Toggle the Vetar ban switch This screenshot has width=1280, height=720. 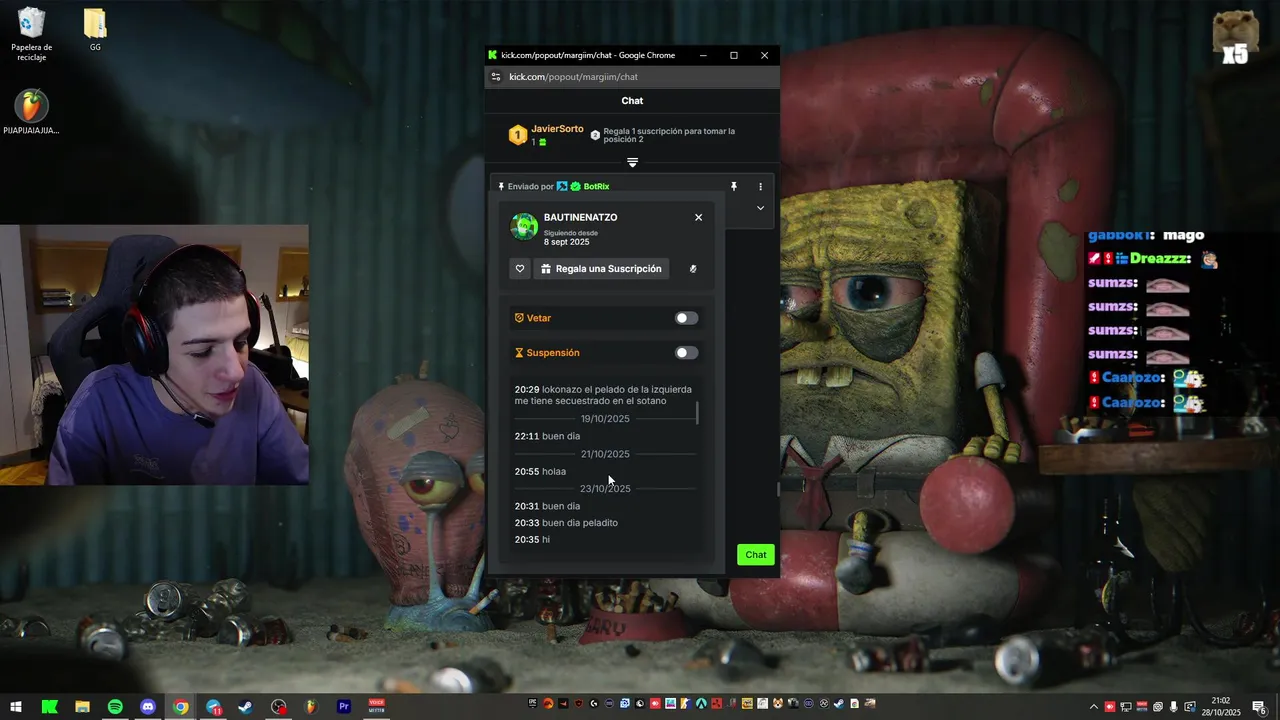coord(686,318)
